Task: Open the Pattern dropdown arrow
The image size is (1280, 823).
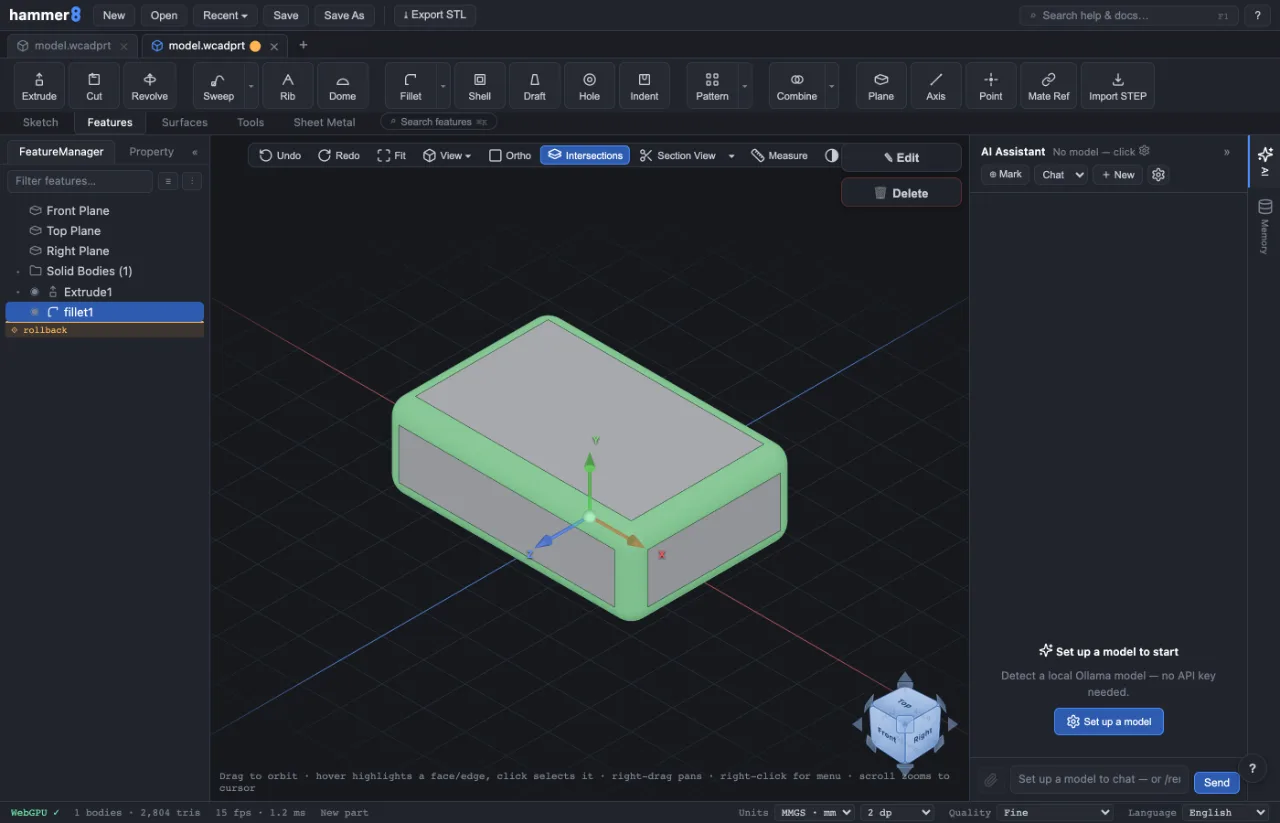Action: pyautogui.click(x=745, y=86)
